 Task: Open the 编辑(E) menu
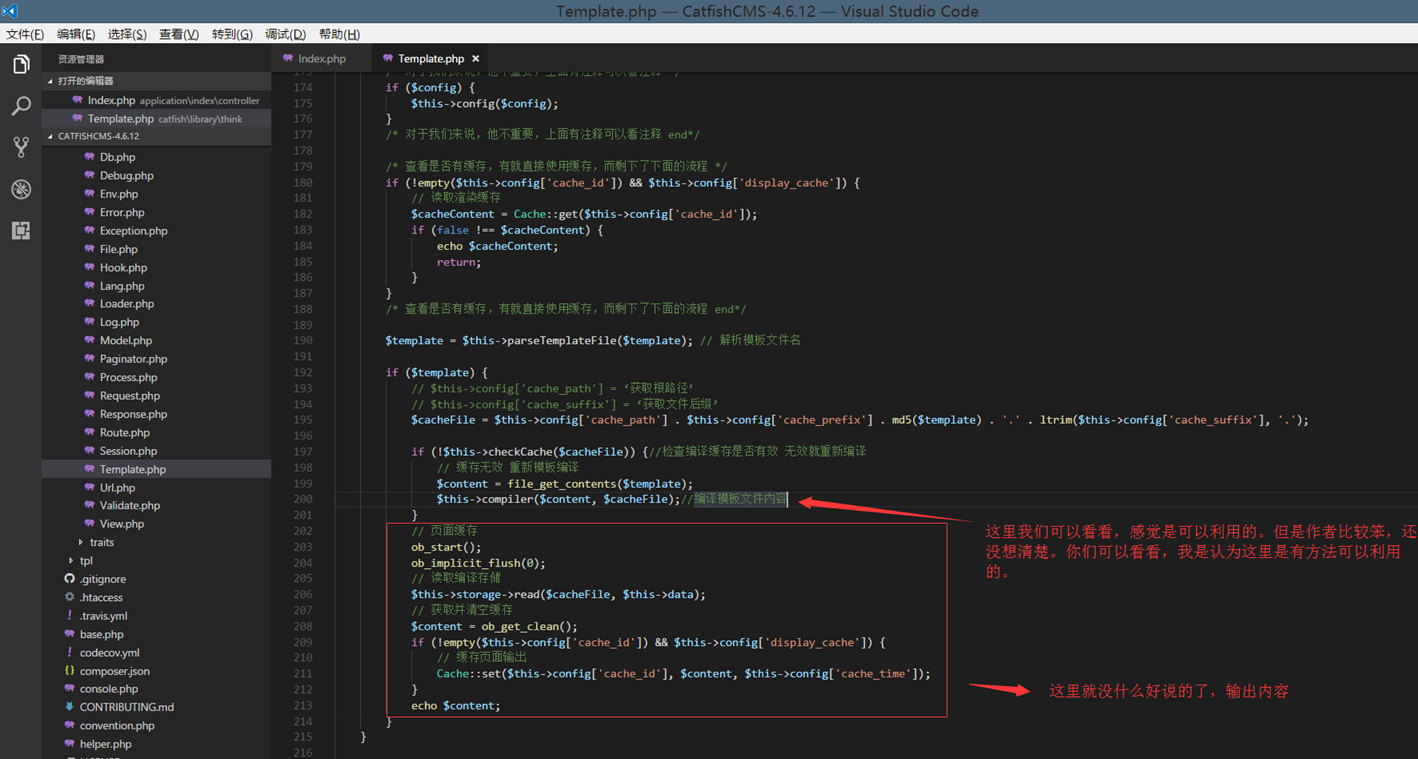tap(76, 34)
